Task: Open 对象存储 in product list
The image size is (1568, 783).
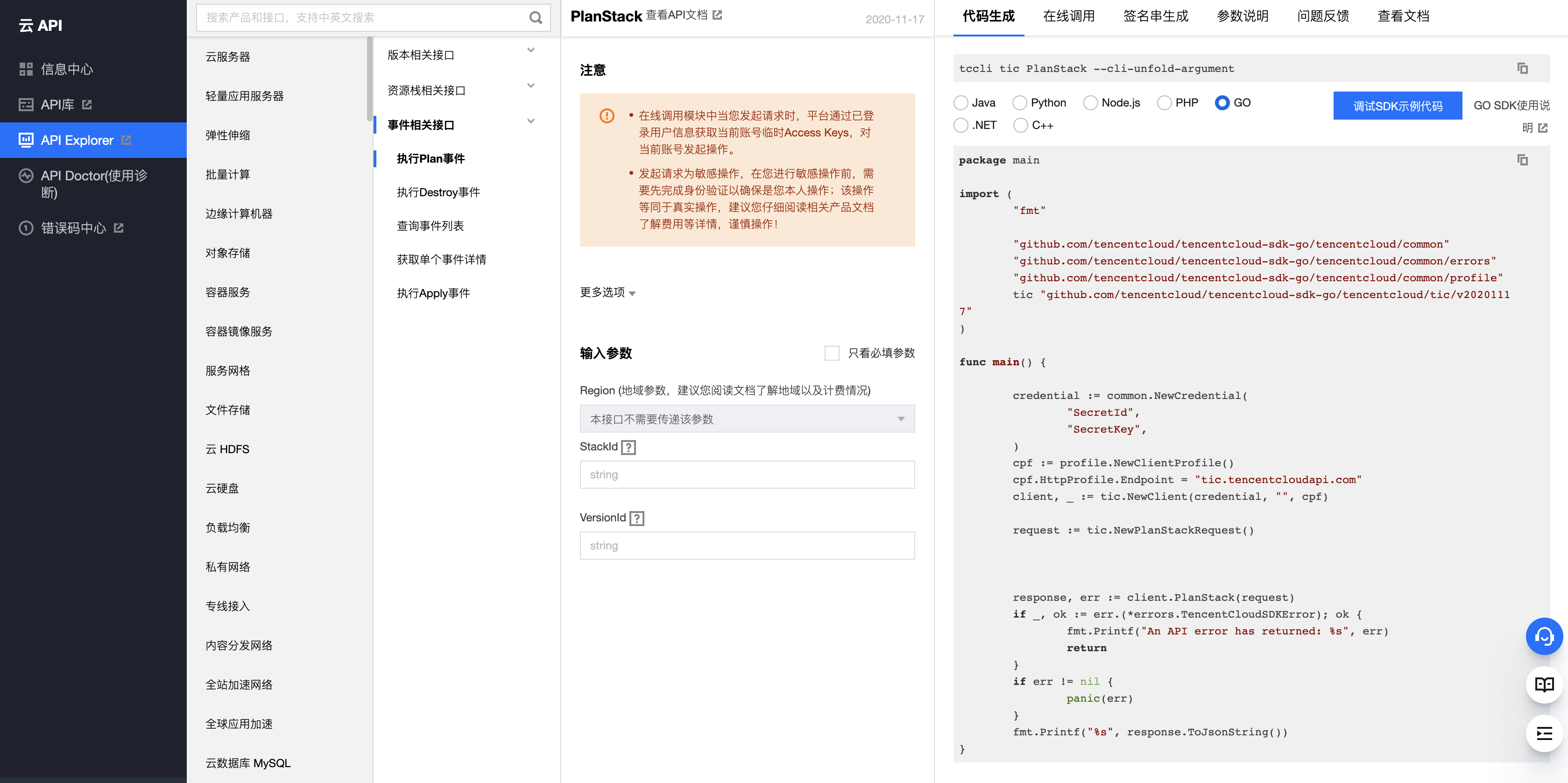Action: pyautogui.click(x=228, y=253)
